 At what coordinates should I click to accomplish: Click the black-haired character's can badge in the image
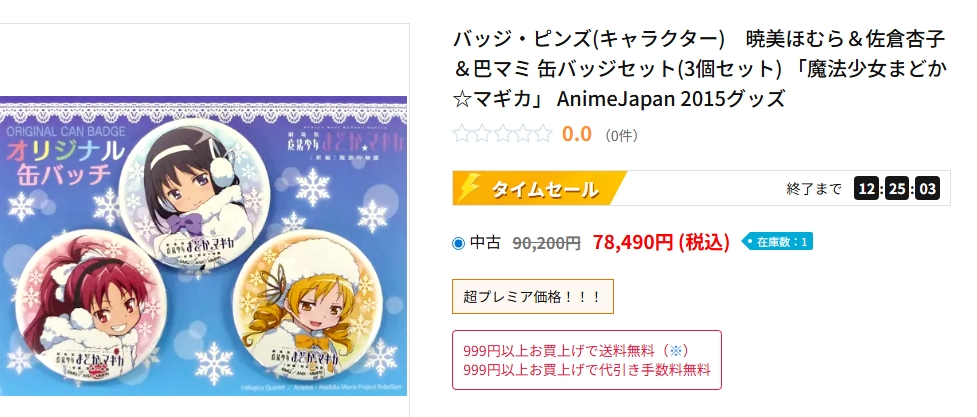coord(194,193)
